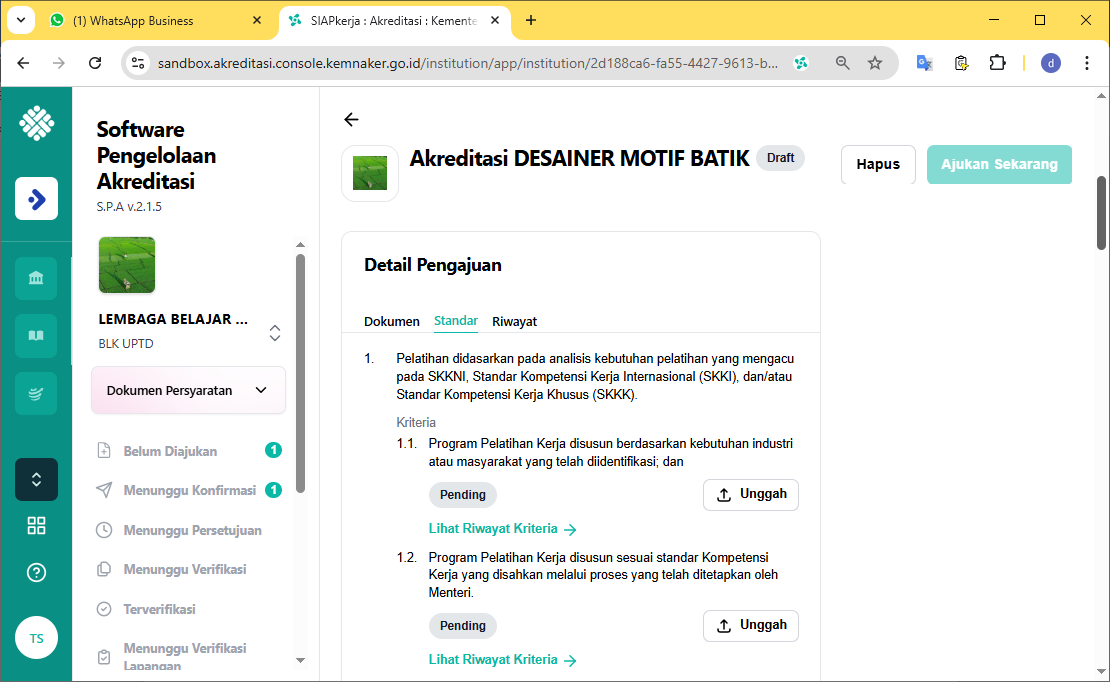Image resolution: width=1110 pixels, height=682 pixels.
Task: Click the help question mark icon in the sidebar
Action: (36, 573)
